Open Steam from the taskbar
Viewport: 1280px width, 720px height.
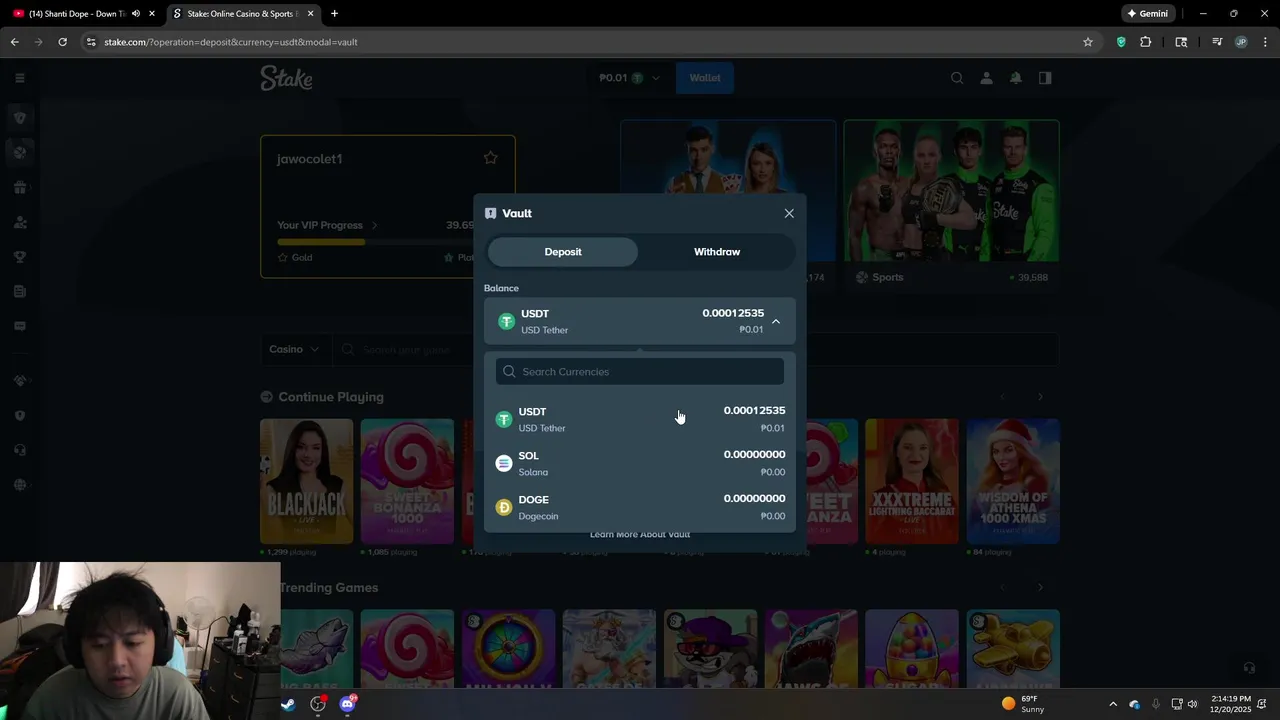point(288,704)
